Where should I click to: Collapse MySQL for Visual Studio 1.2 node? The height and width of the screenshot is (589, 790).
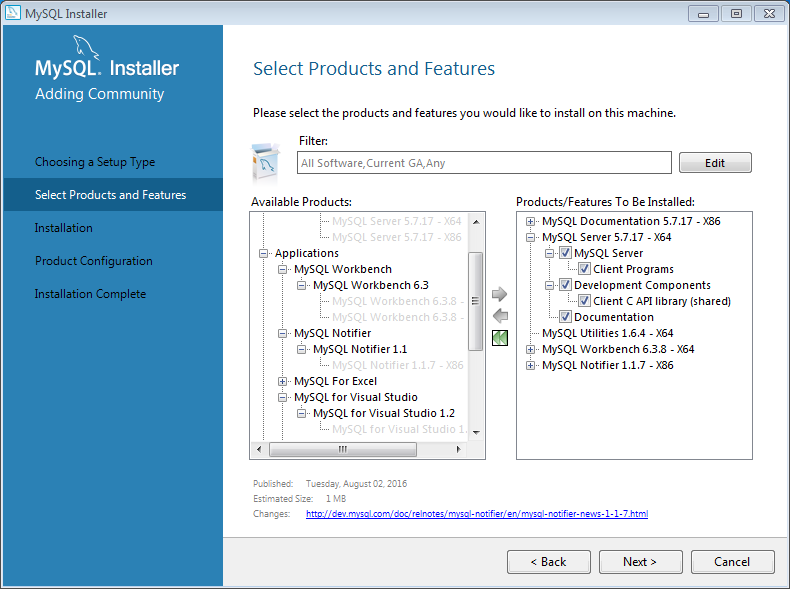click(301, 413)
